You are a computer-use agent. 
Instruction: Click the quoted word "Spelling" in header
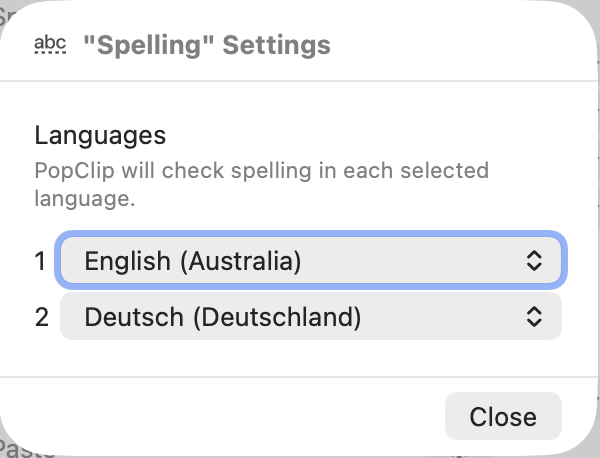pos(148,45)
